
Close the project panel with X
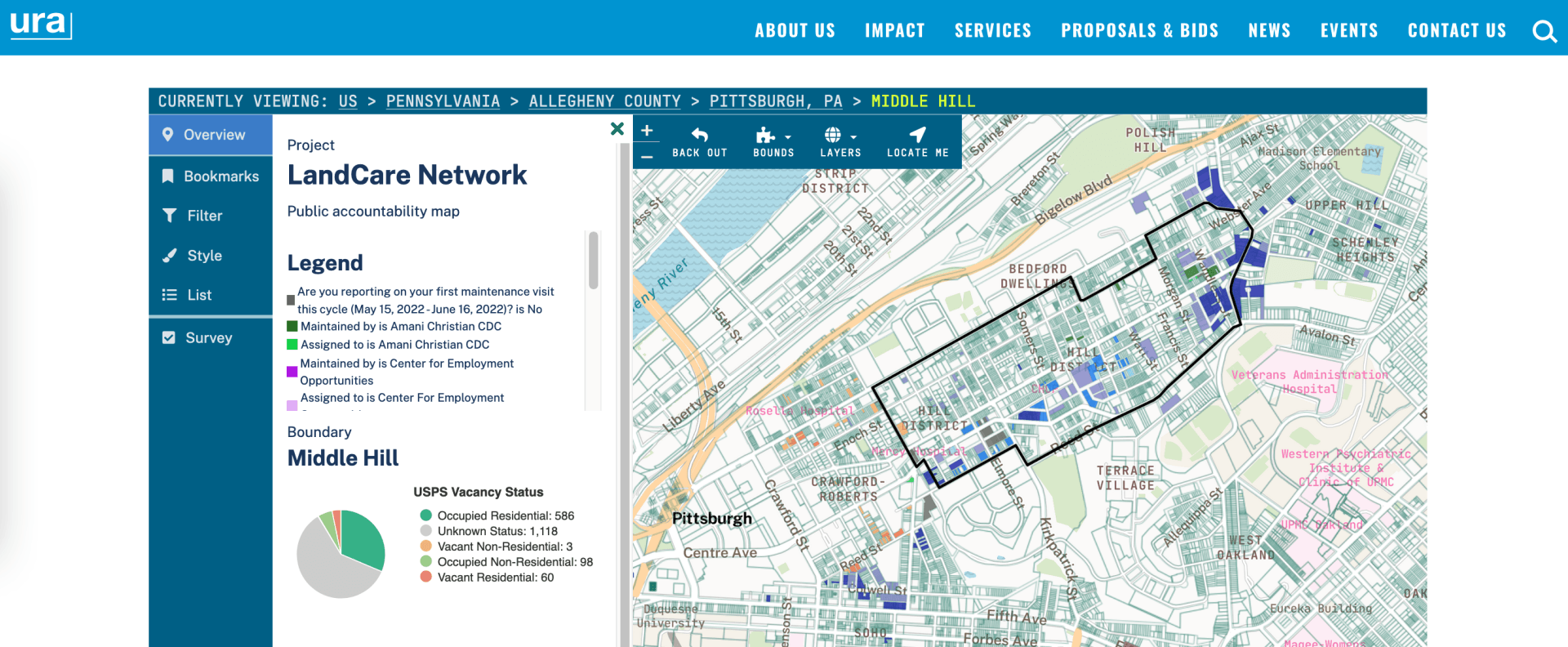(x=617, y=129)
